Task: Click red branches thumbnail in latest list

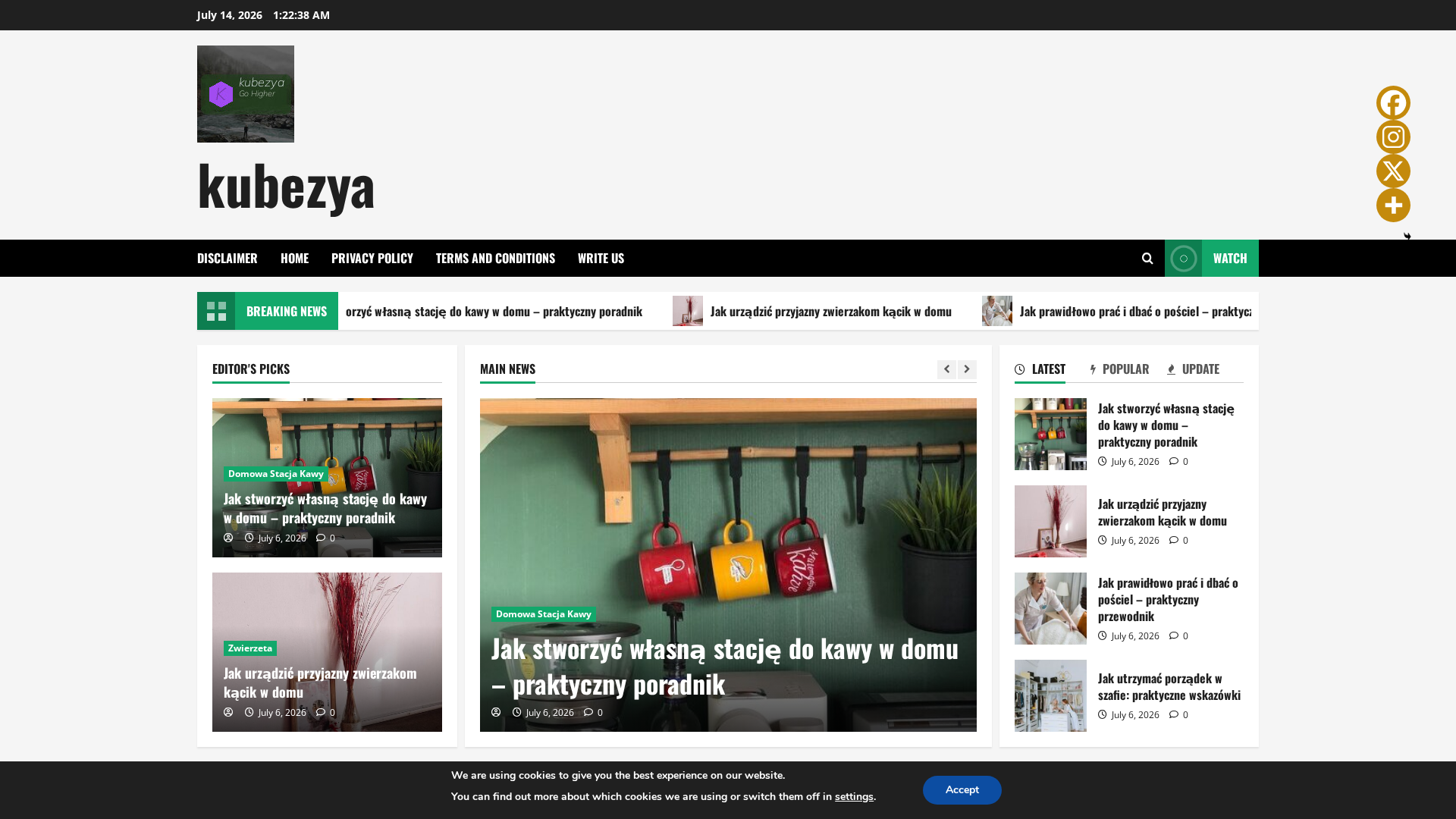Action: (x=1050, y=522)
